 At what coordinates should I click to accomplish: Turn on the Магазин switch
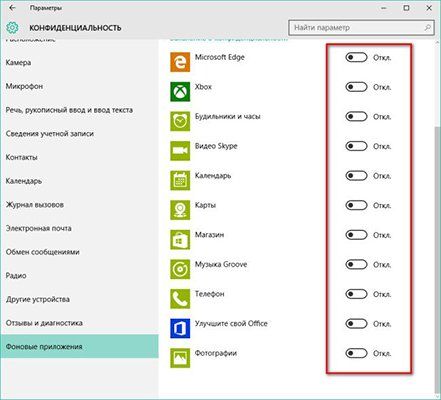click(x=356, y=235)
